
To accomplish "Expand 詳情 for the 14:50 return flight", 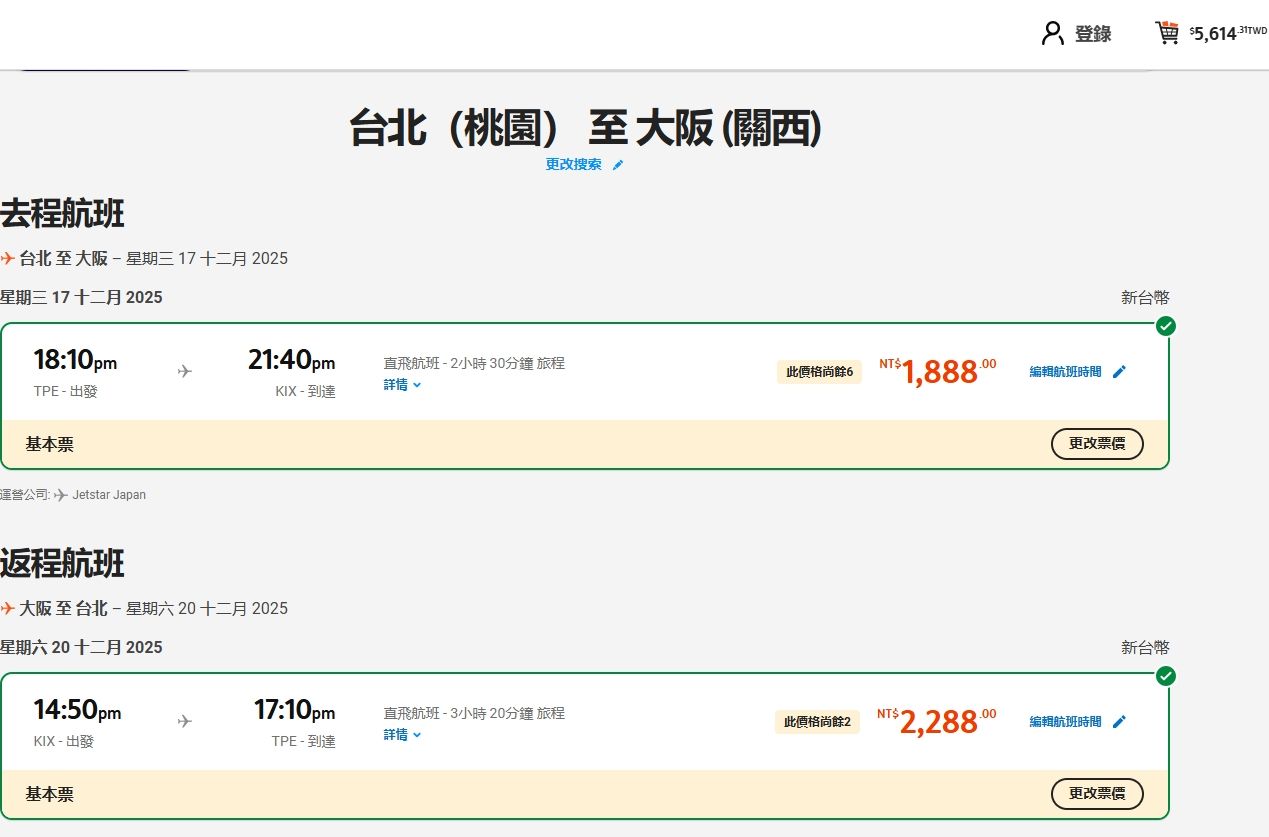I will 402,735.
